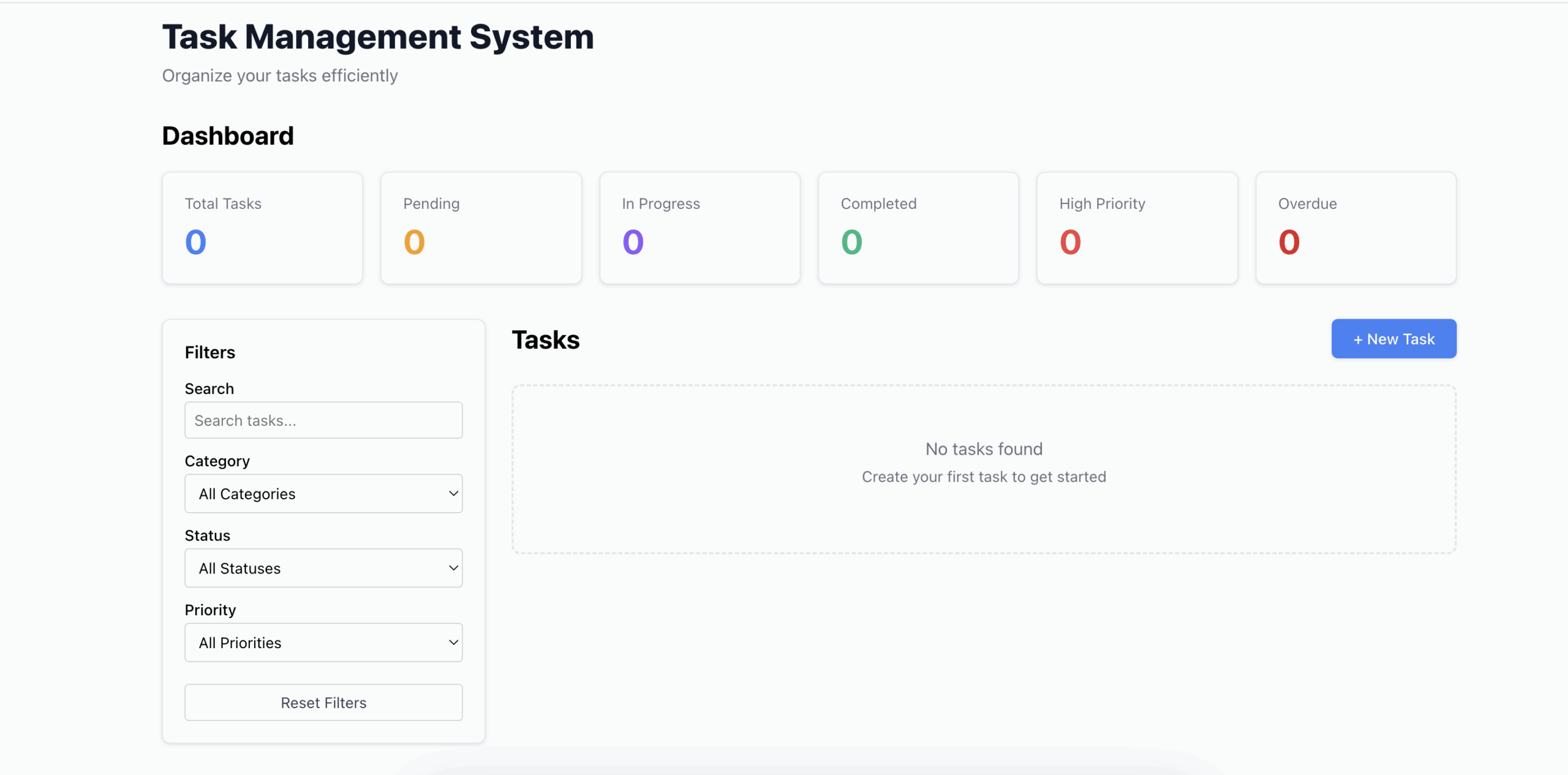Click the chevron icon on All Priorities
Screen dimensions: 1568x775
[x=453, y=643]
